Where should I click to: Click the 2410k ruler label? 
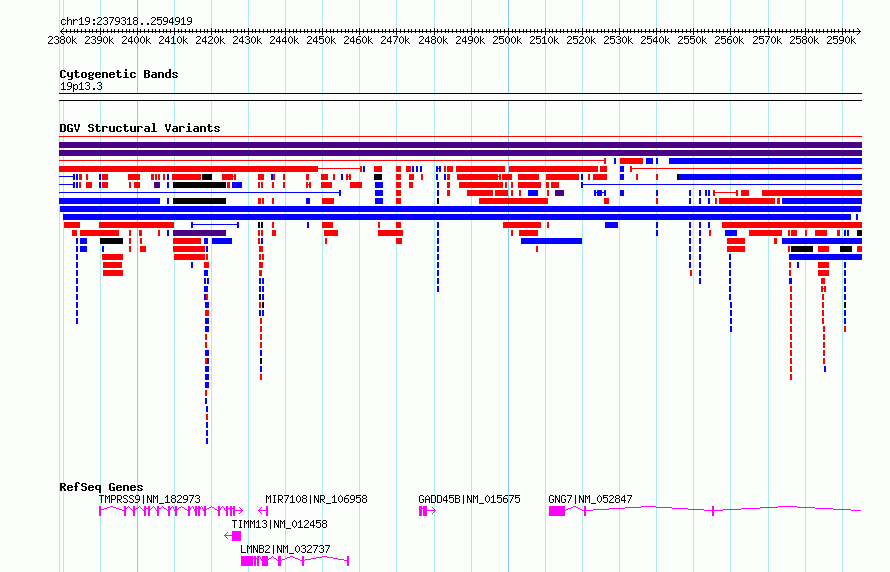173,40
